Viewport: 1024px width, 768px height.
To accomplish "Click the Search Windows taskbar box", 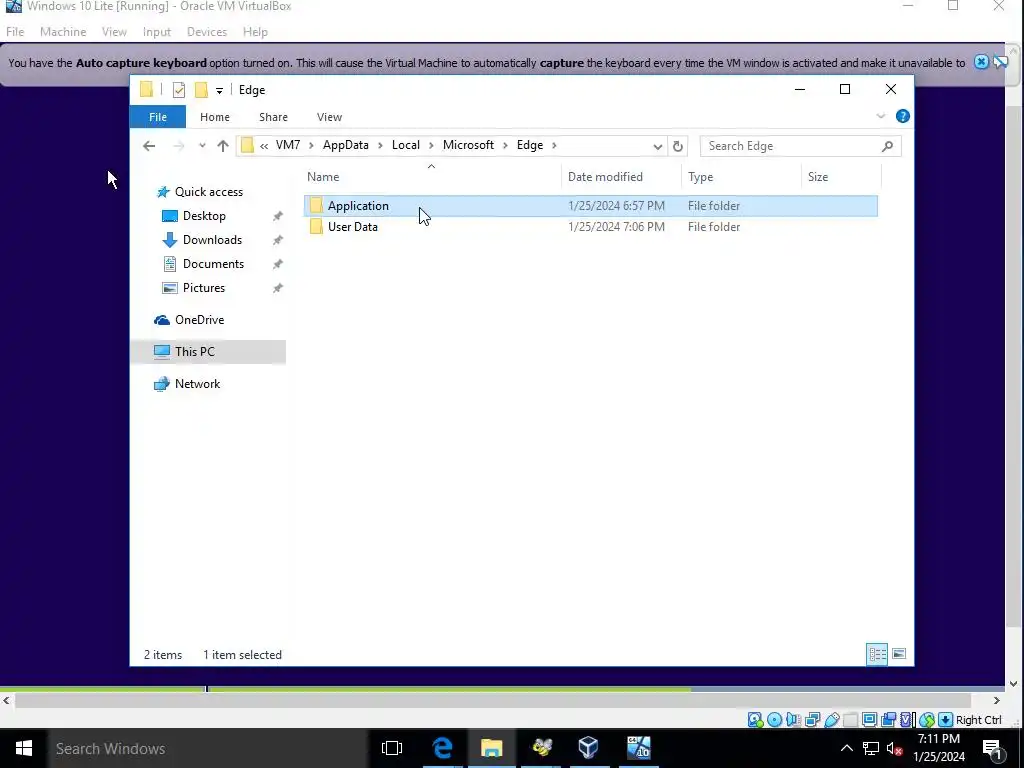I will (x=208, y=748).
